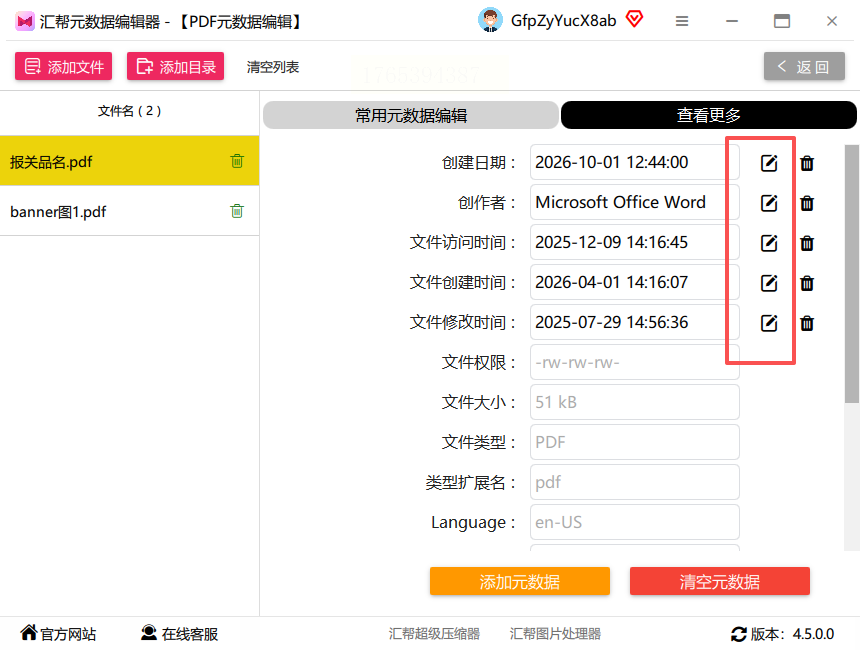Click 添加文件 button

(64, 66)
